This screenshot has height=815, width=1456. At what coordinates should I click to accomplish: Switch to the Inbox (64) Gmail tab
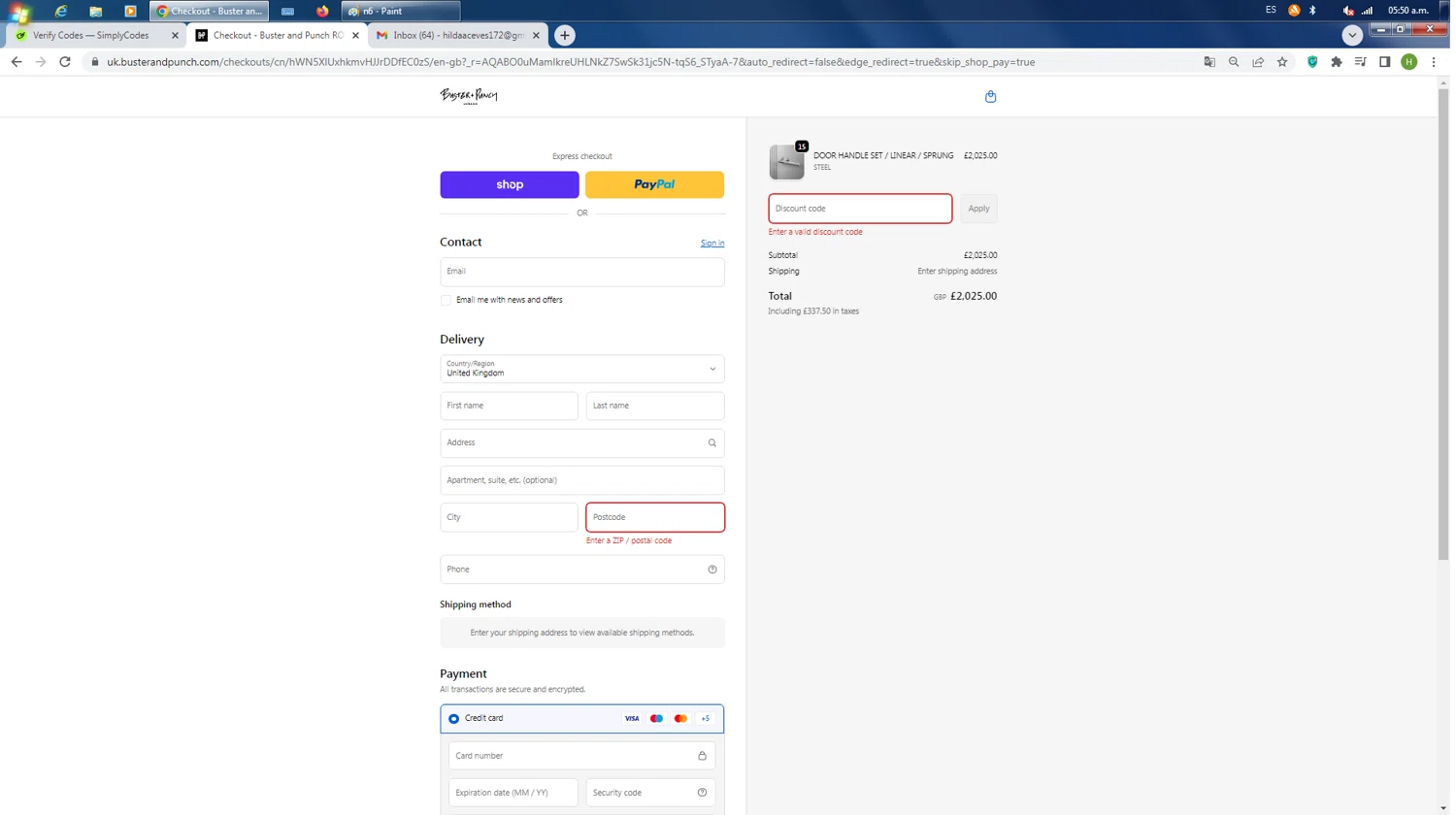[459, 35]
